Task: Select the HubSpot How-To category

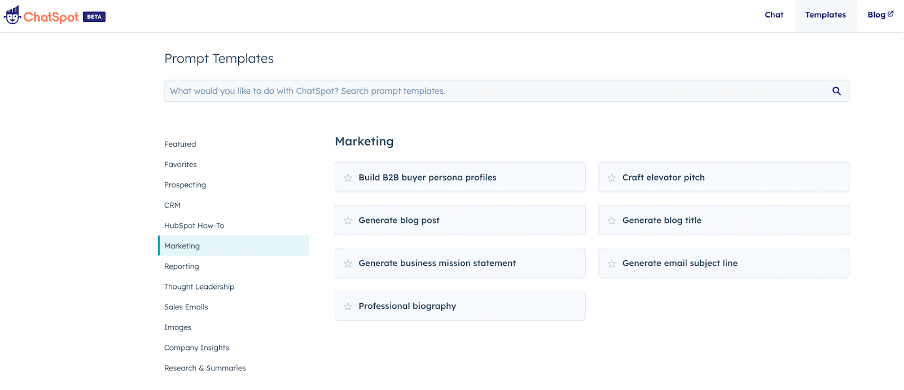Action: pyautogui.click(x=194, y=226)
